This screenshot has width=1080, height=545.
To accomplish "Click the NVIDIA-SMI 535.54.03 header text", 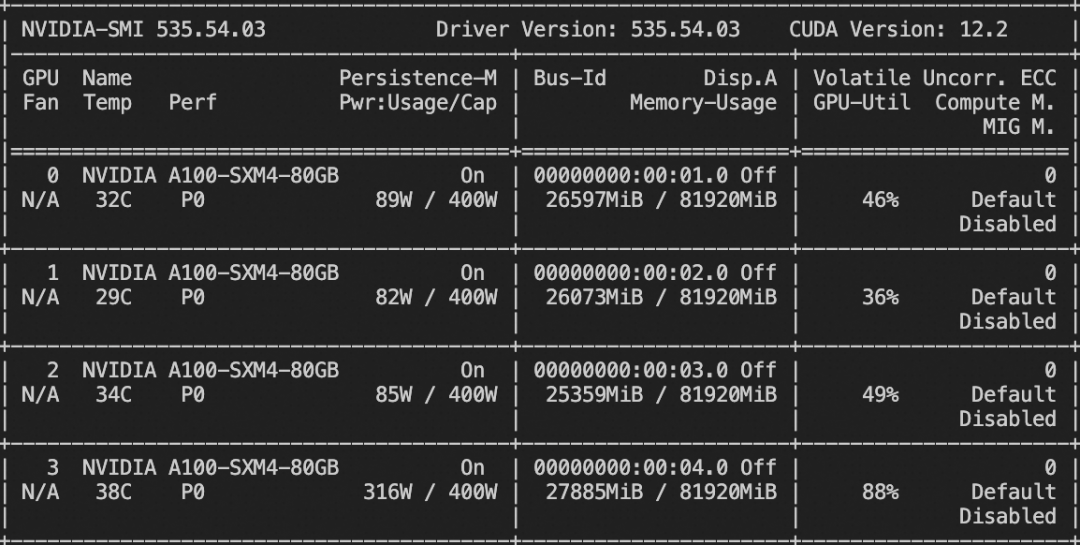I will pos(143,29).
